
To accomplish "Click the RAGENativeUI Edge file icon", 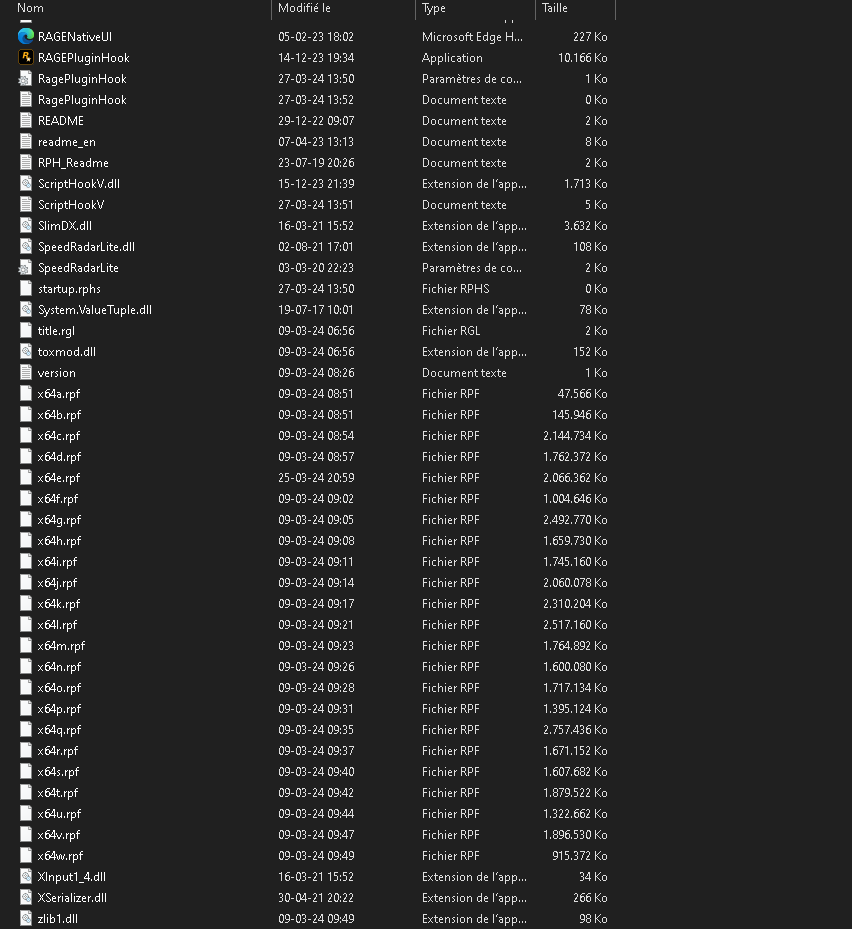I will (26, 36).
